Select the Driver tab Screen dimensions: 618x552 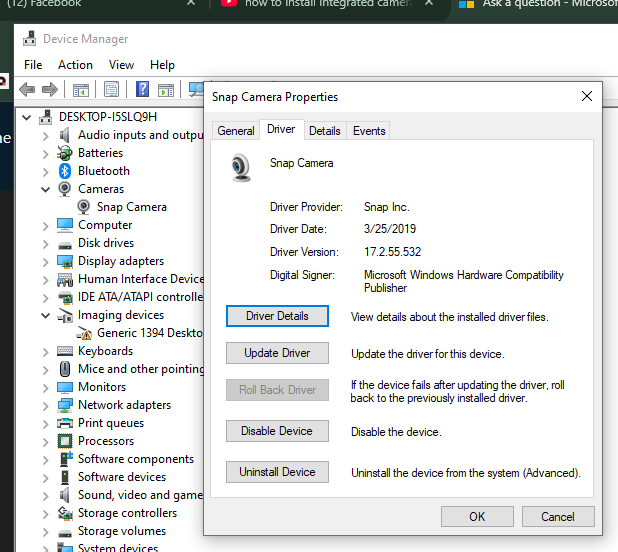[281, 129]
